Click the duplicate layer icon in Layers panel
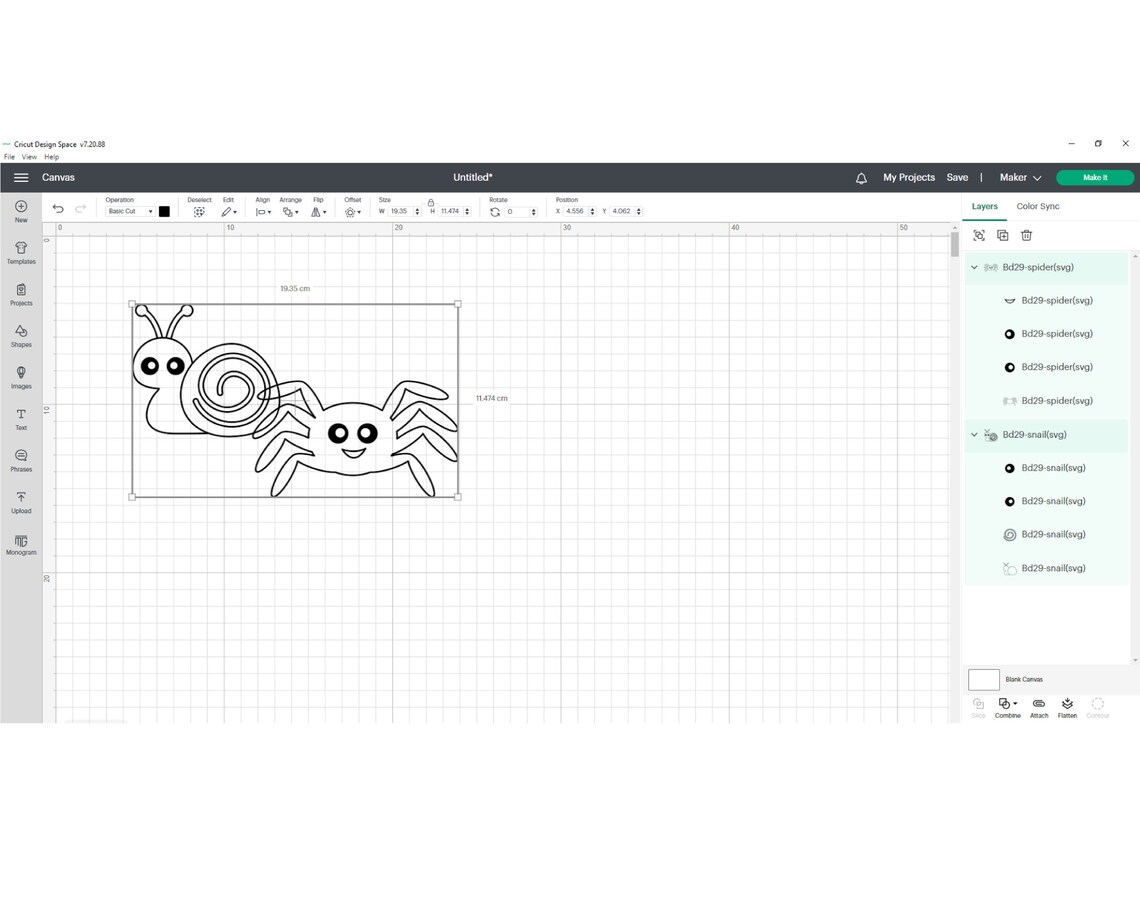 [x=1002, y=235]
